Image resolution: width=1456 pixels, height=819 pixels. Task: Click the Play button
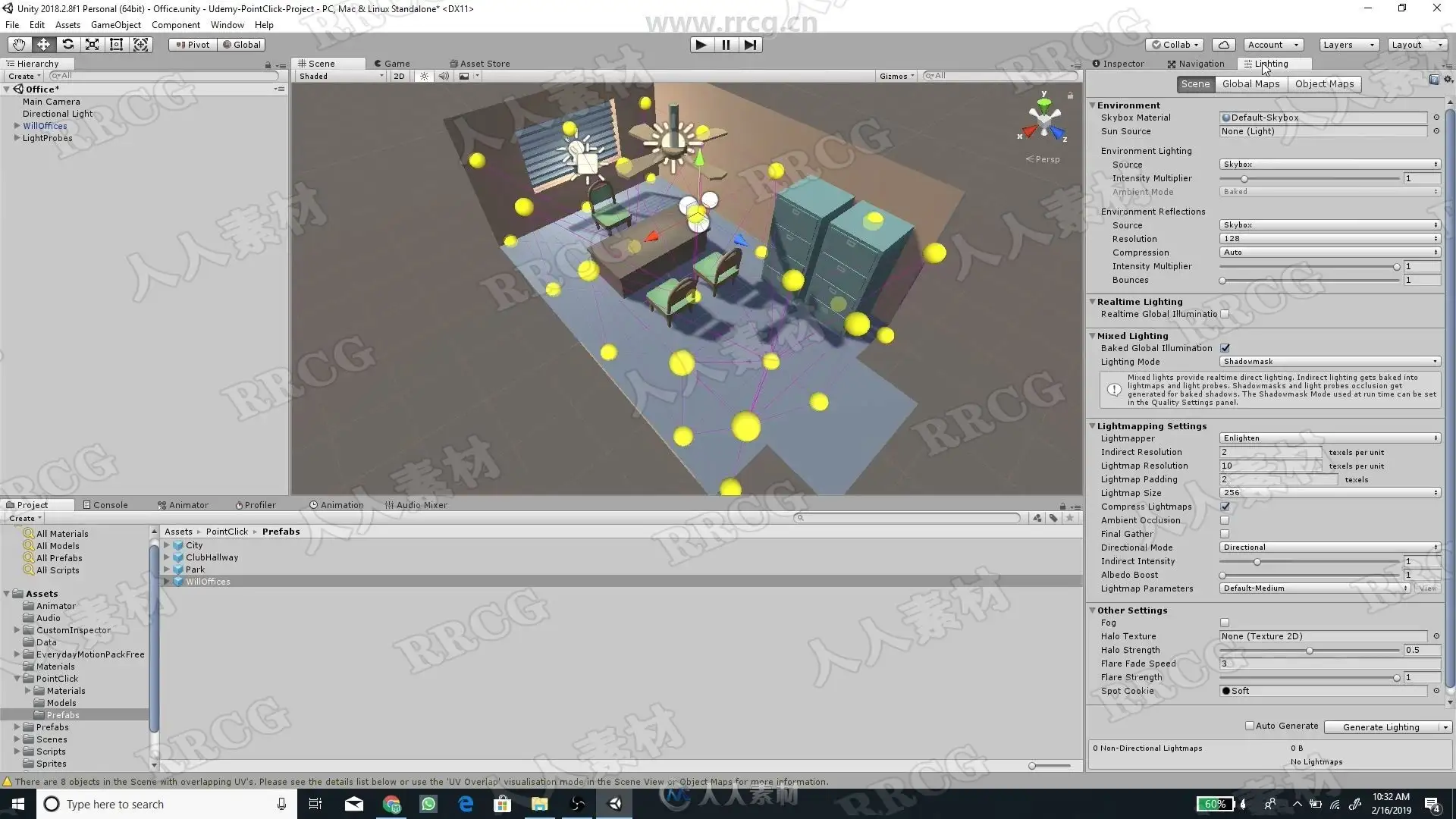701,45
